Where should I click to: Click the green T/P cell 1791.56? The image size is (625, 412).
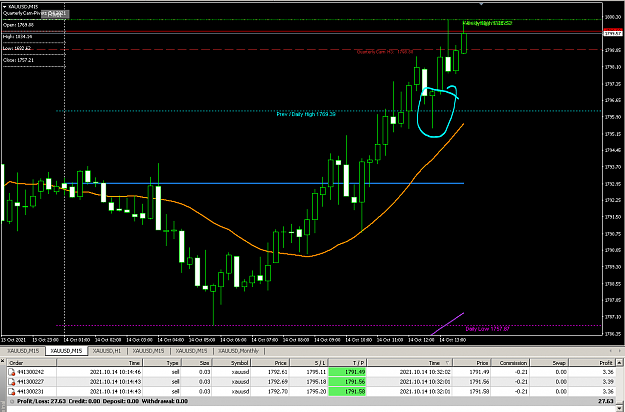[x=348, y=382]
